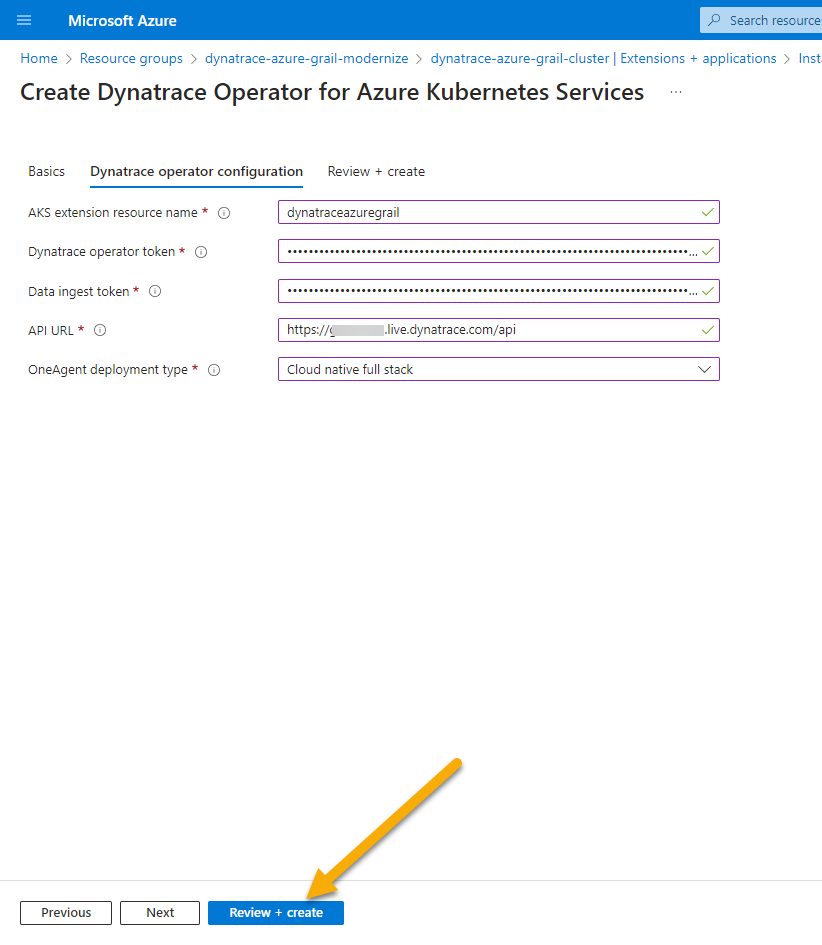Click info icon beside Dynatrace operator token
This screenshot has width=822, height=945.
(201, 252)
